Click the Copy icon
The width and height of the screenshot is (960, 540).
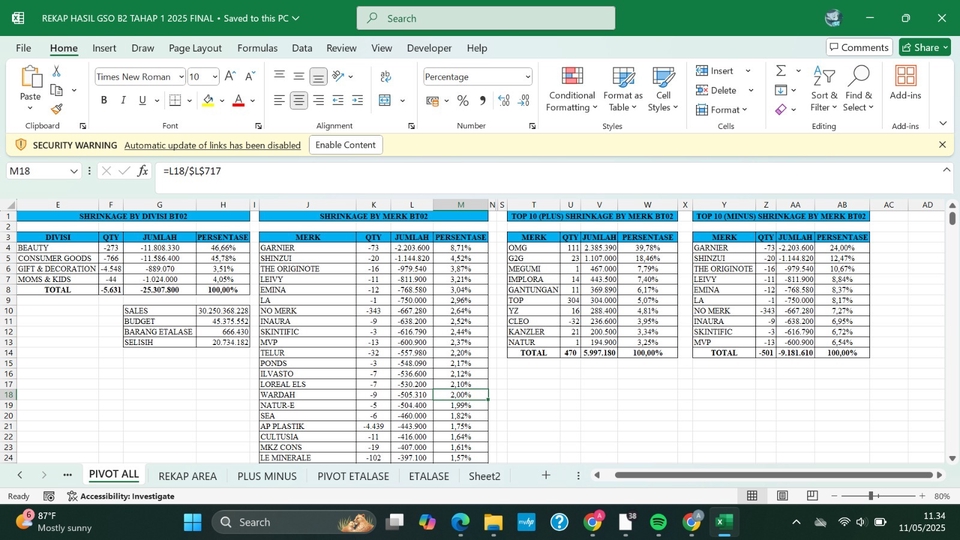pyautogui.click(x=56, y=90)
